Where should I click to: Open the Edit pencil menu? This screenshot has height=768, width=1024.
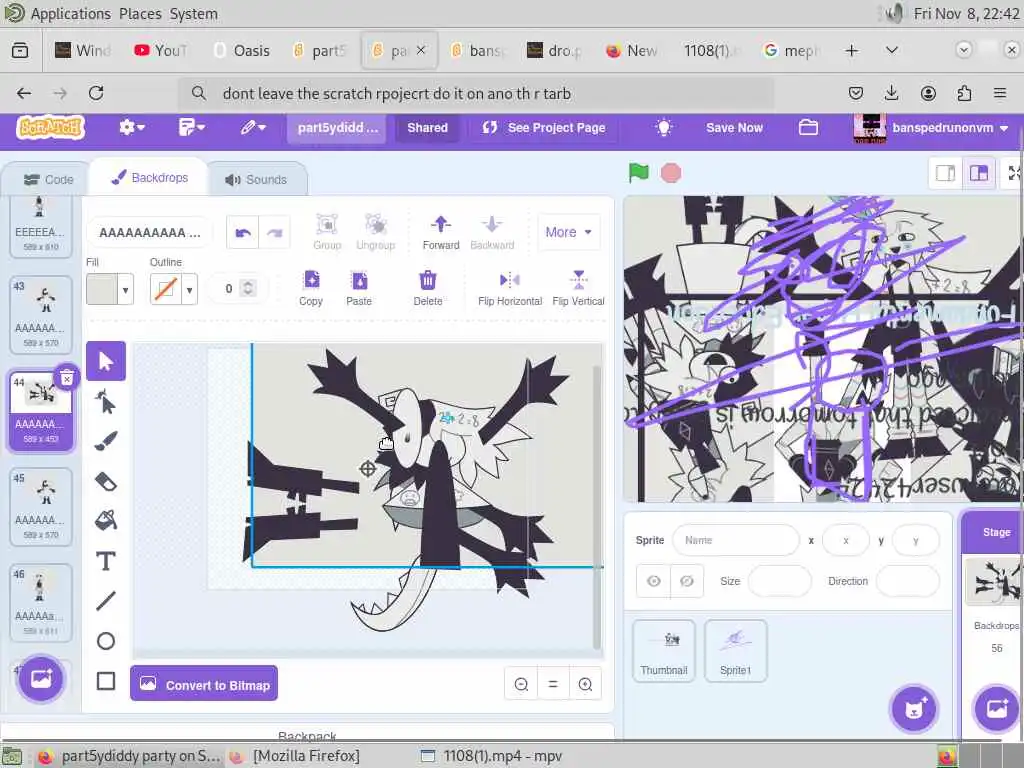(x=253, y=127)
